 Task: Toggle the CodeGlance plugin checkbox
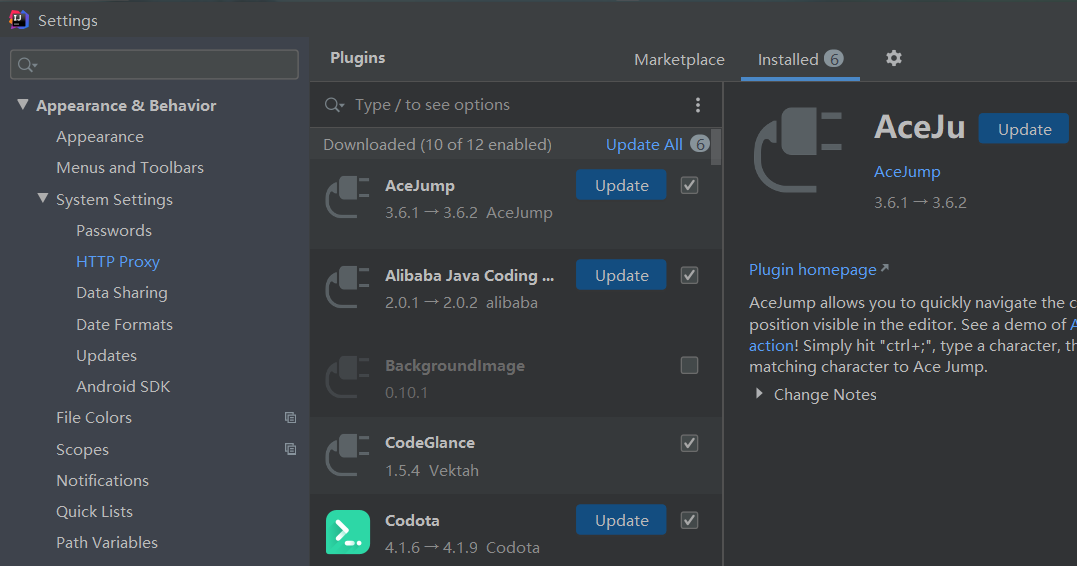(x=689, y=443)
